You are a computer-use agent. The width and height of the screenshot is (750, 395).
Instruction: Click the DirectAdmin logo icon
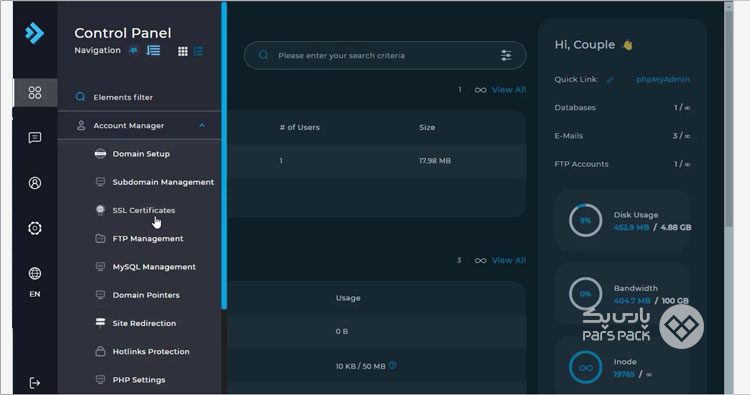tap(34, 33)
